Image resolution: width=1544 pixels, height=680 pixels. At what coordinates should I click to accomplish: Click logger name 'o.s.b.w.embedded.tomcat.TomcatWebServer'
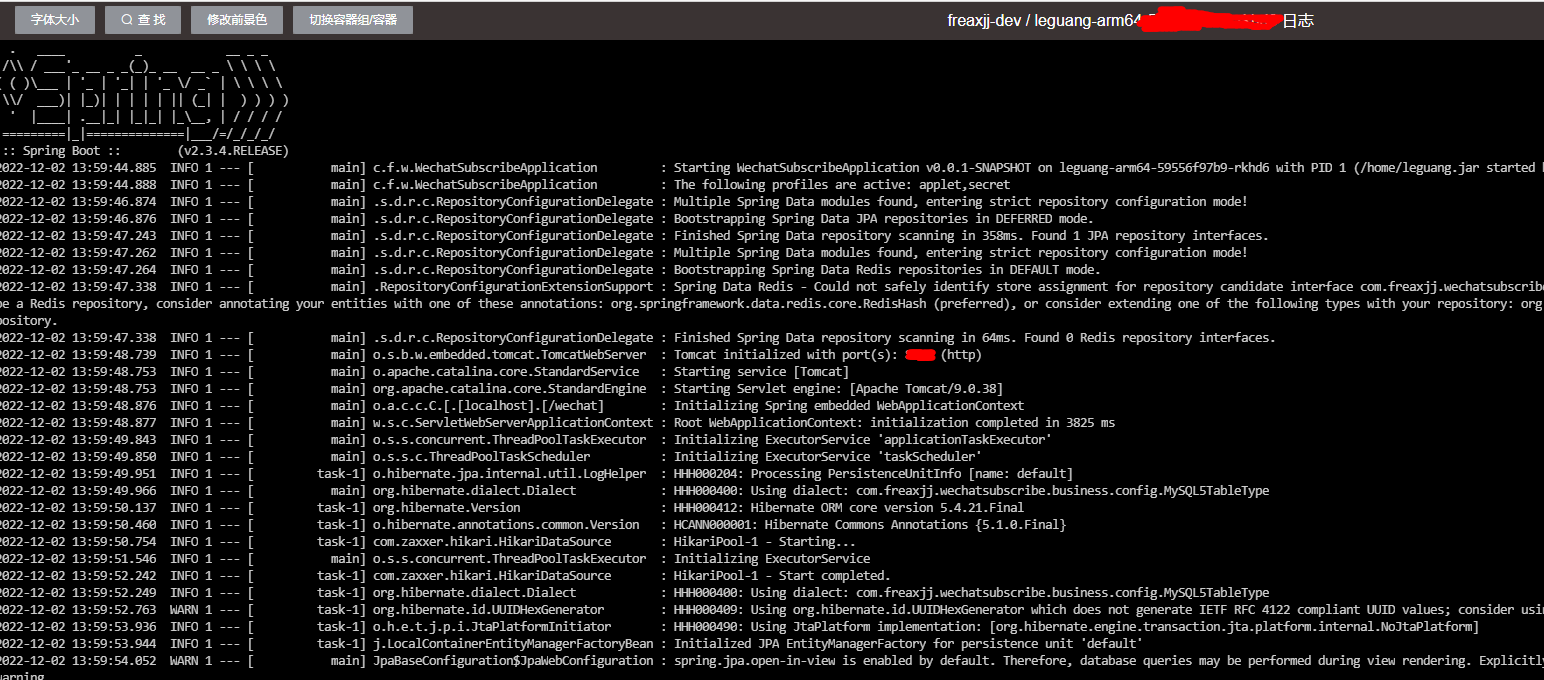pos(510,355)
